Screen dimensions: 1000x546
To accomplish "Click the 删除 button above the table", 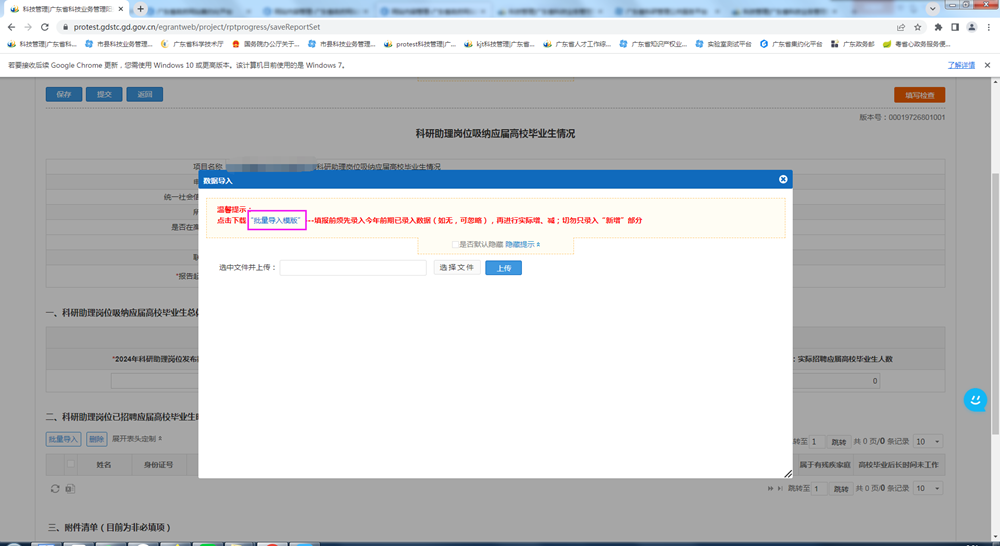I will 96,439.
